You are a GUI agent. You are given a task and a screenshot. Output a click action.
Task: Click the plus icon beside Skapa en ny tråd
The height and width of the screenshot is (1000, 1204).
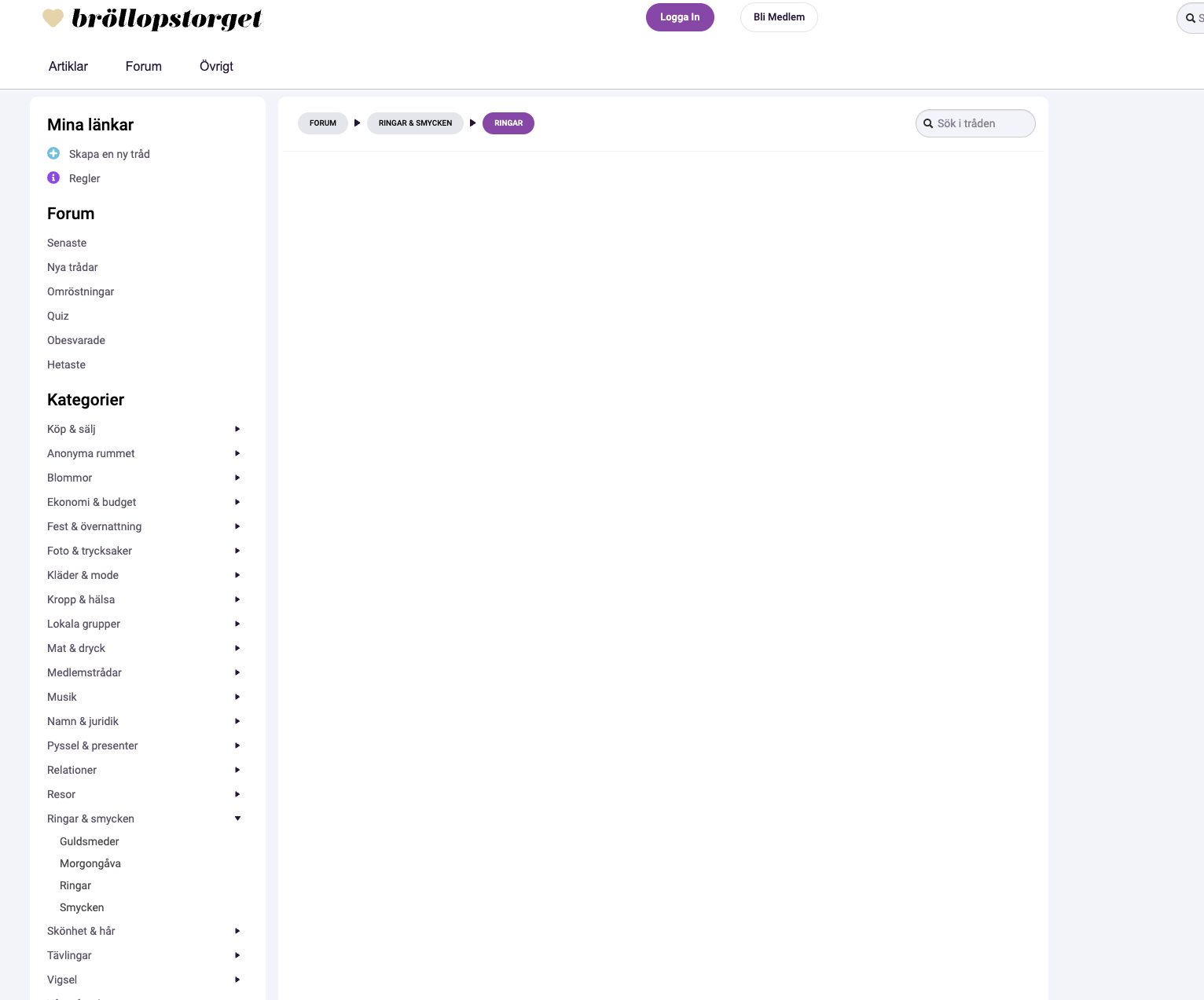53,153
